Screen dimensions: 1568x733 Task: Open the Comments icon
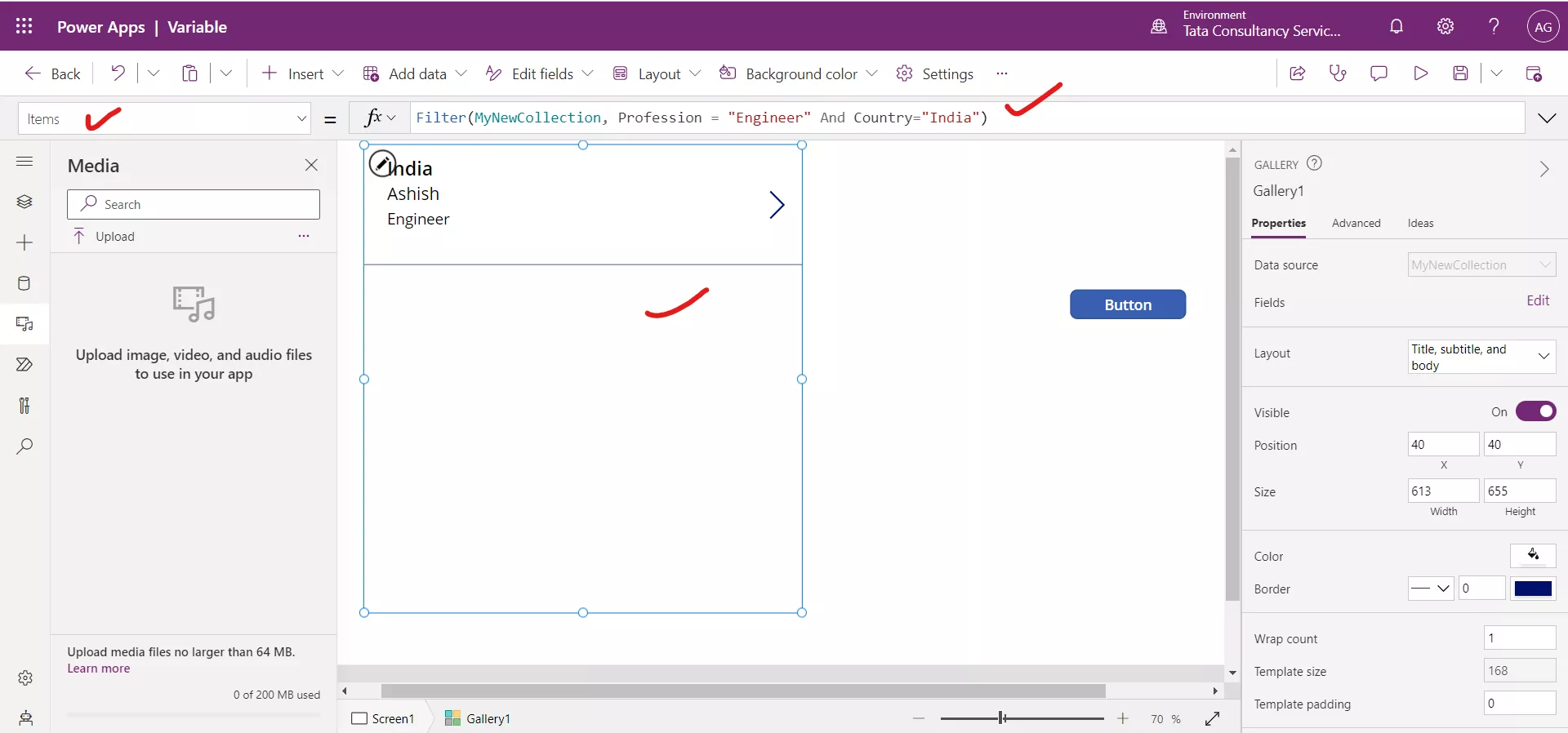pyautogui.click(x=1379, y=73)
